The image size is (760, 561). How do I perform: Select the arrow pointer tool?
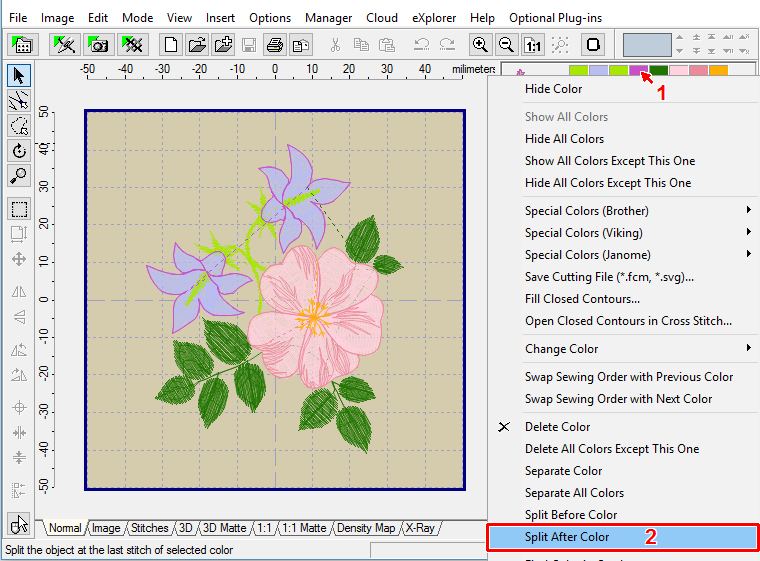(x=19, y=76)
